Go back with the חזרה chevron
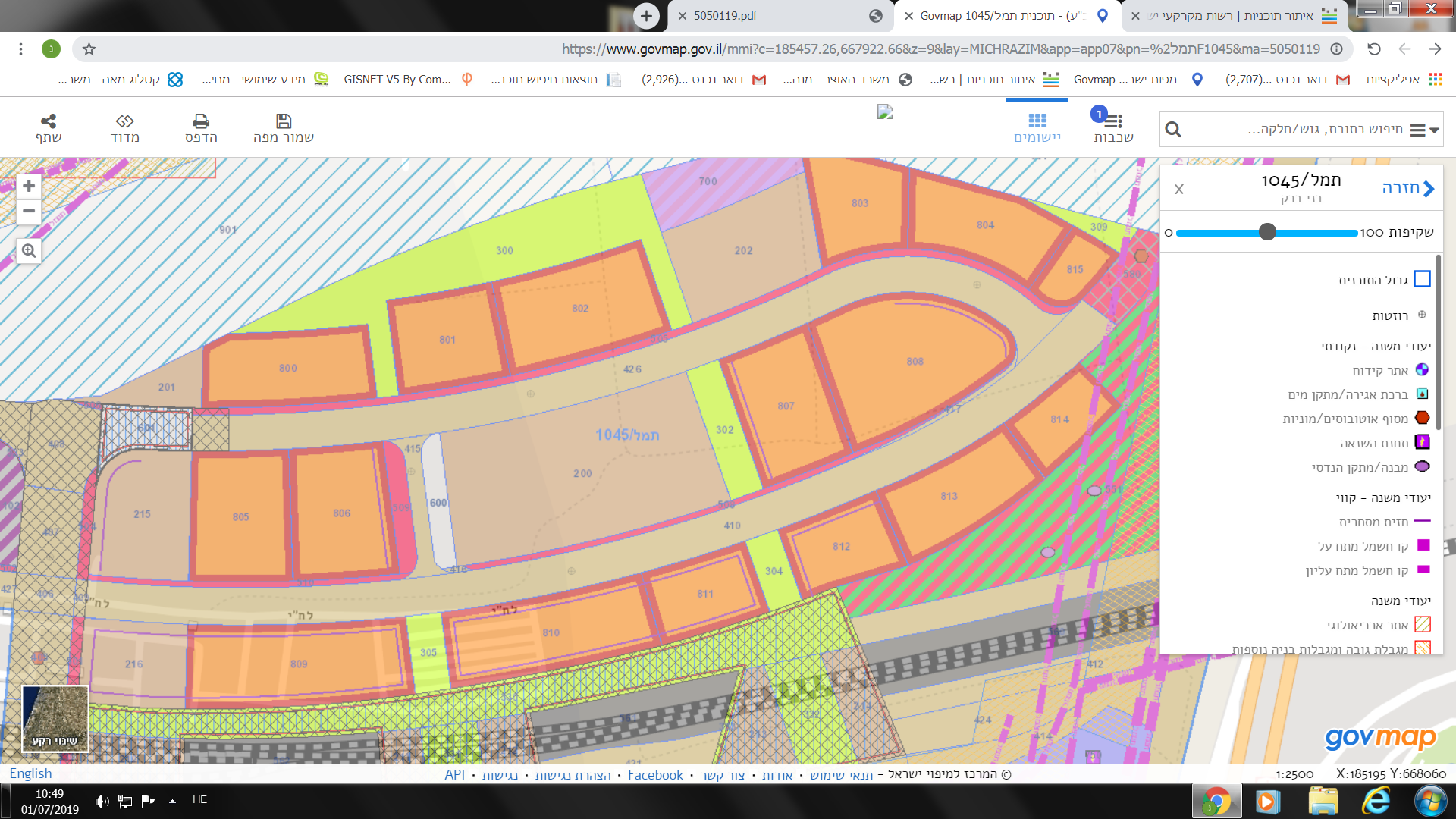 pyautogui.click(x=1429, y=189)
